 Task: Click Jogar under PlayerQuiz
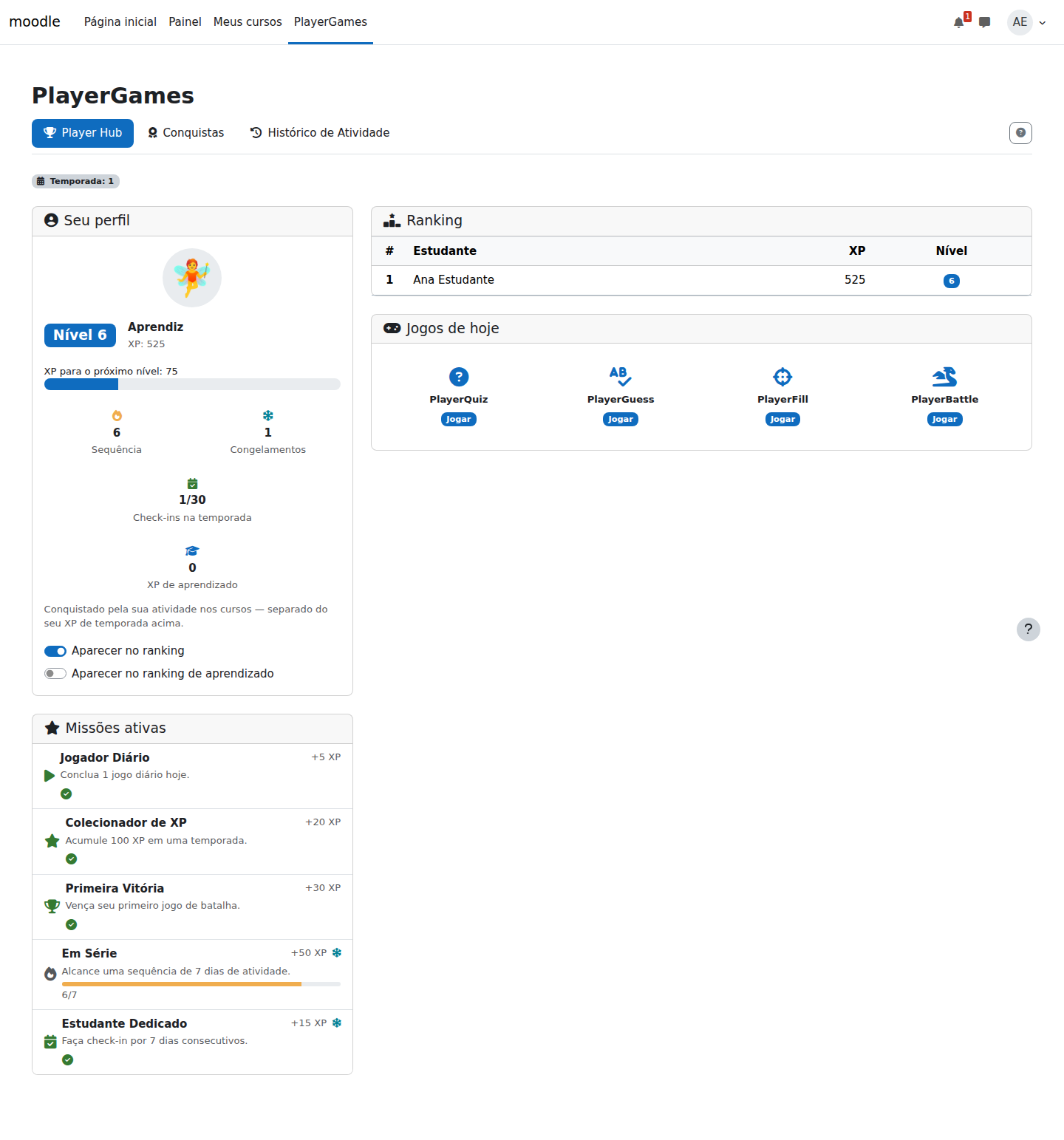(459, 419)
